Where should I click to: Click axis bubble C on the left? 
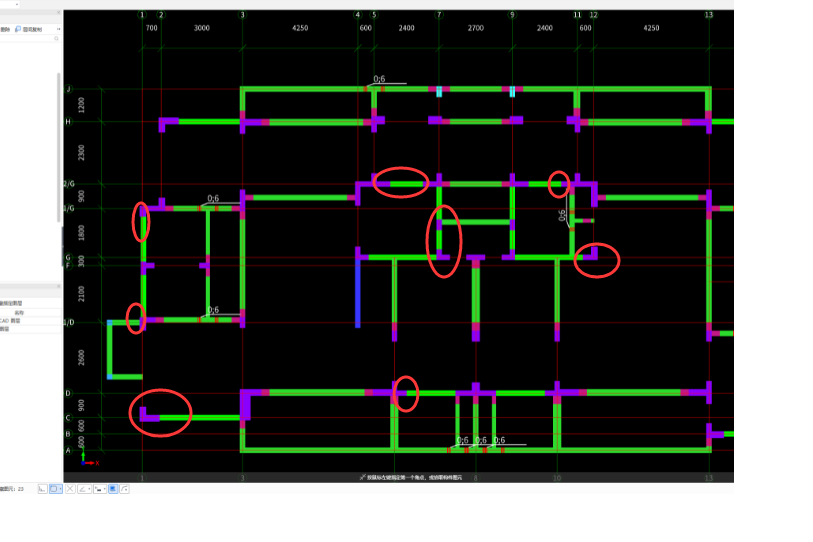coord(68,418)
